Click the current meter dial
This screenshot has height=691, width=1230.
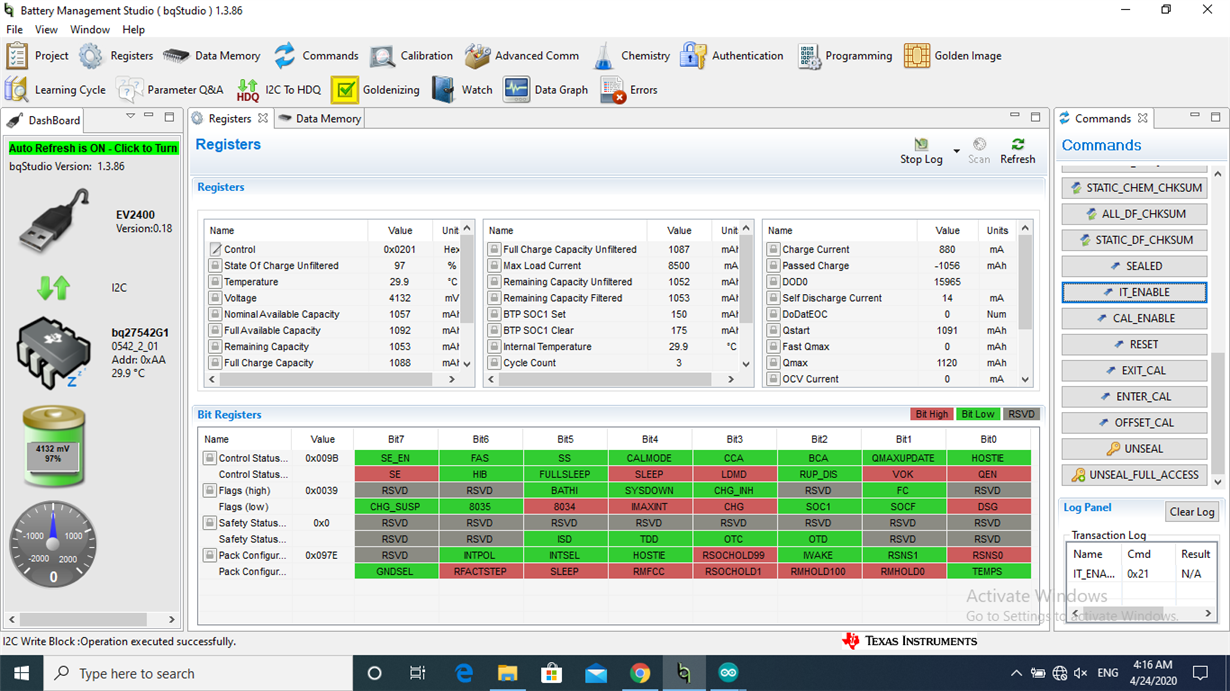coord(53,544)
